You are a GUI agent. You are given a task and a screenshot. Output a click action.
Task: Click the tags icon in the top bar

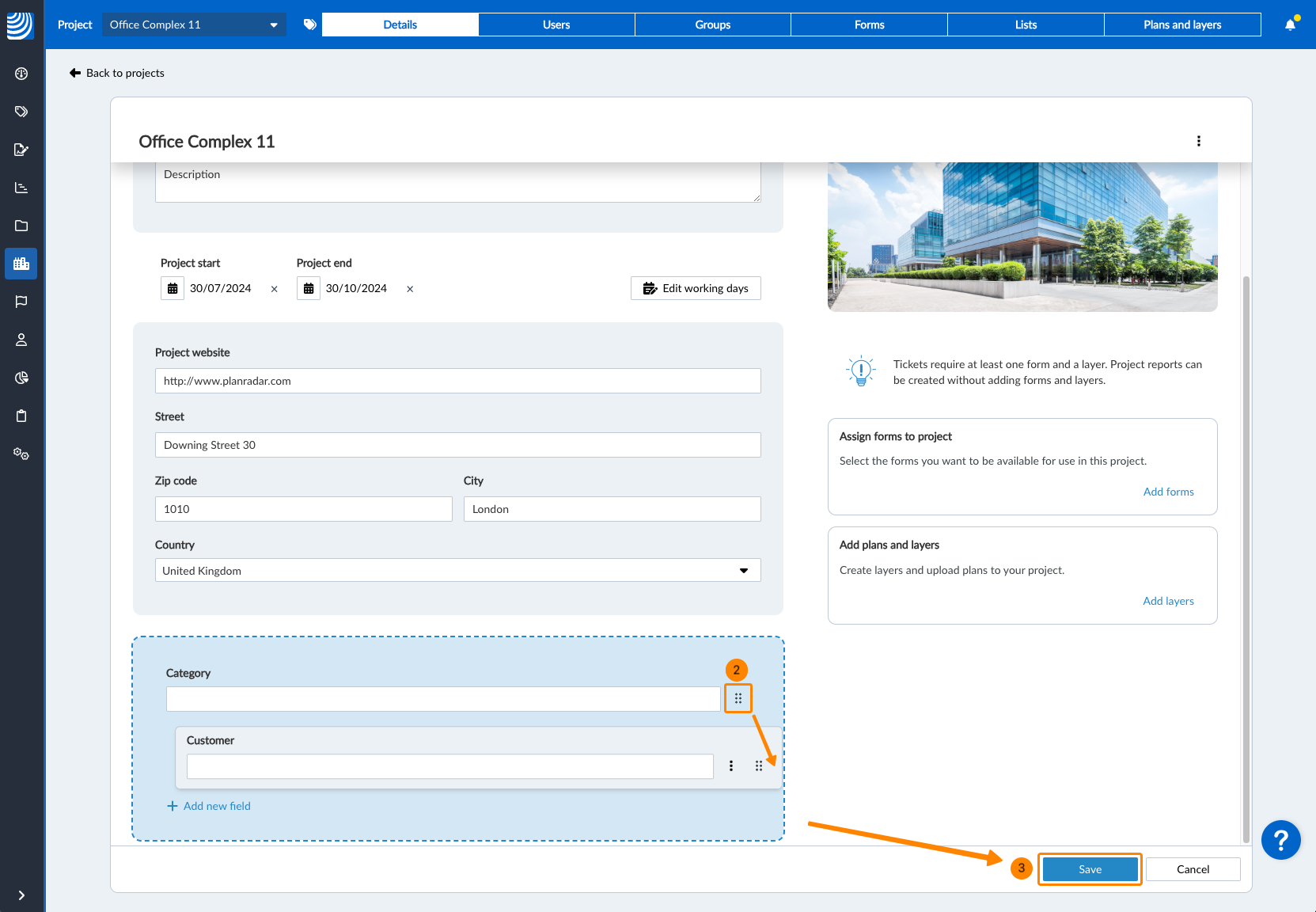[x=310, y=25]
